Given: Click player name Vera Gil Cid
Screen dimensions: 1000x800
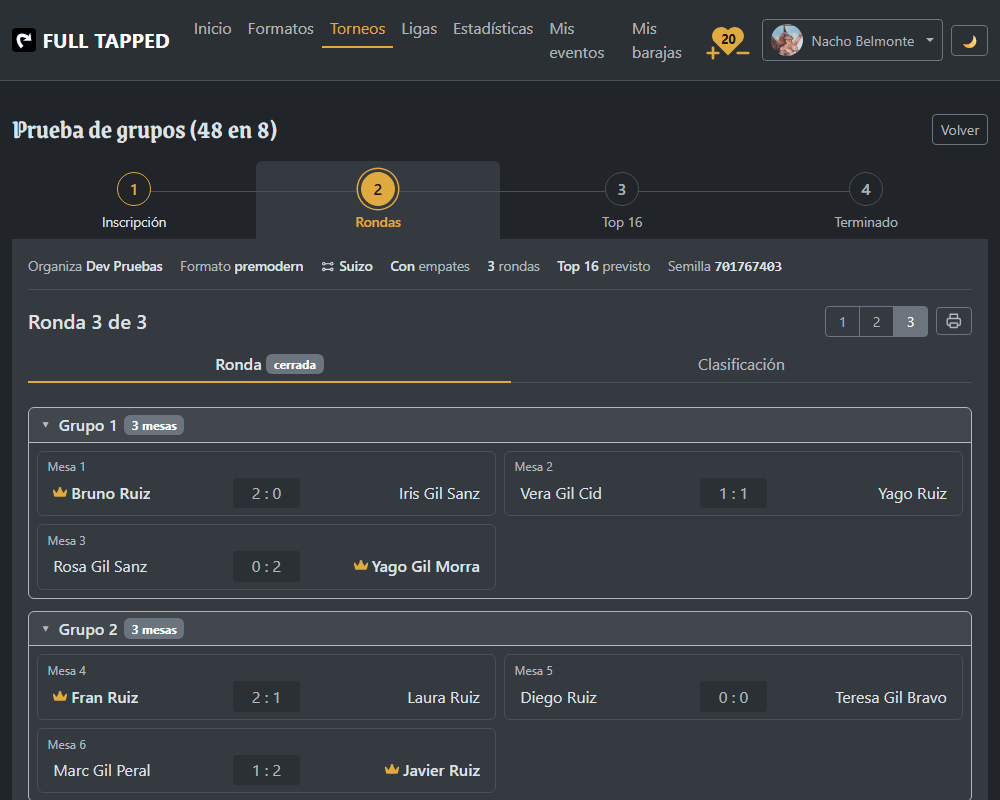Looking at the screenshot, I should (x=561, y=493).
